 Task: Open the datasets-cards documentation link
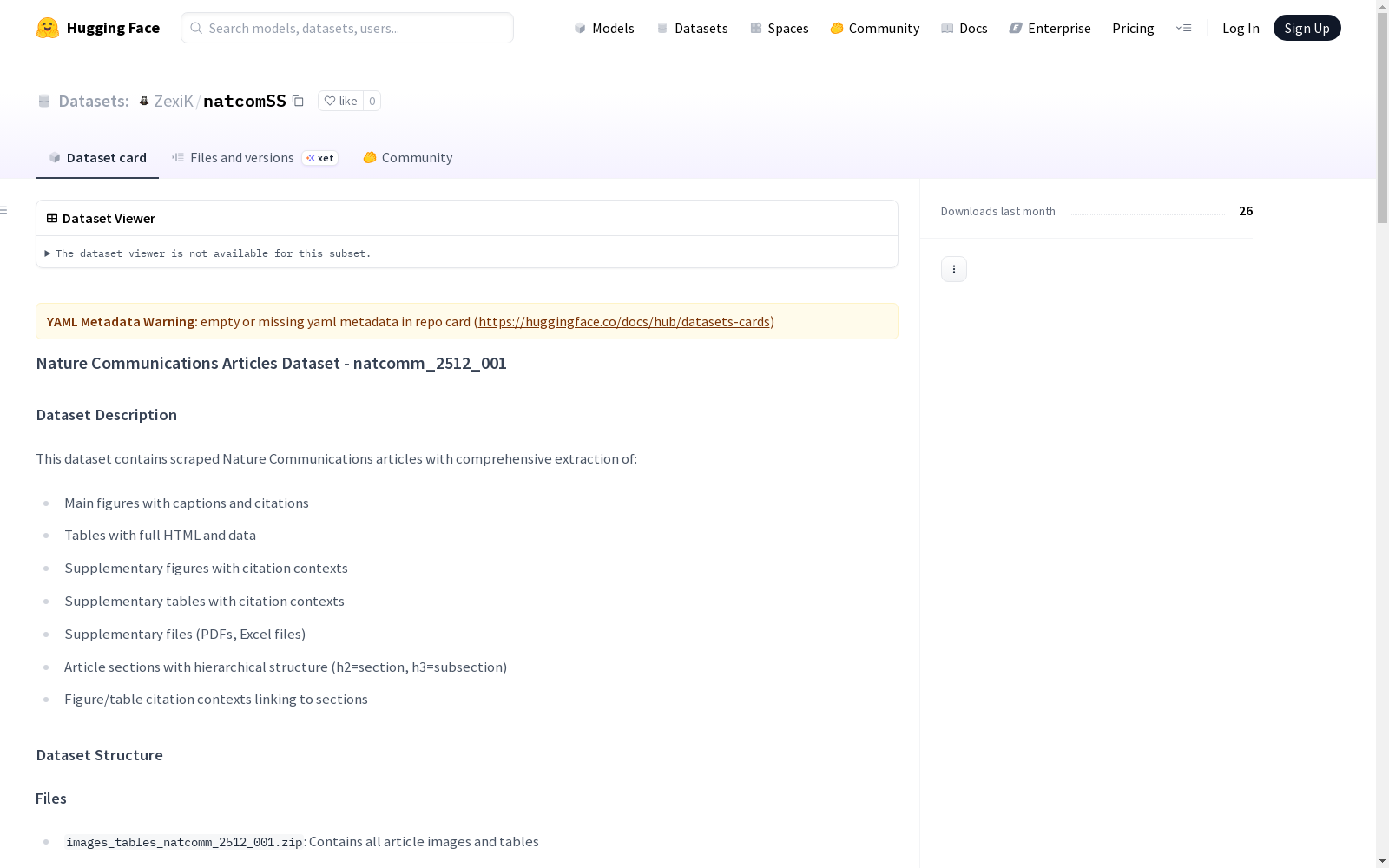pyautogui.click(x=624, y=321)
